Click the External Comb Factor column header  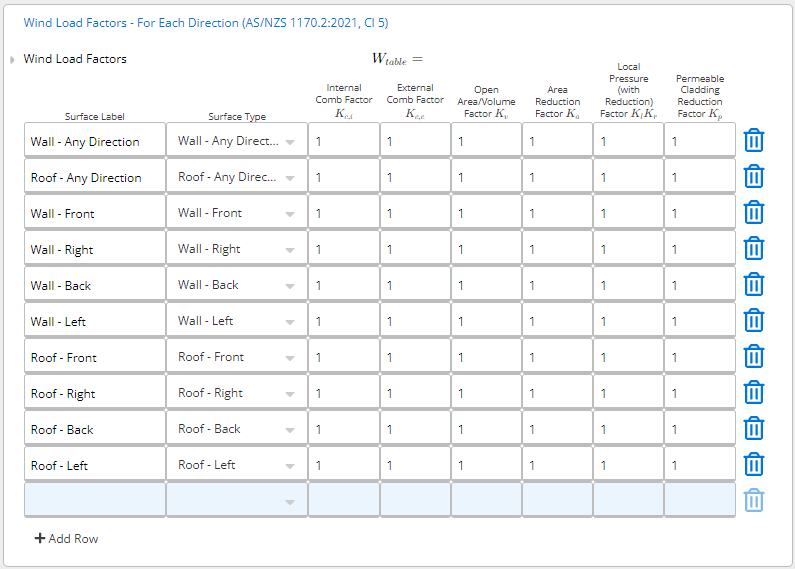pyautogui.click(x=415, y=101)
